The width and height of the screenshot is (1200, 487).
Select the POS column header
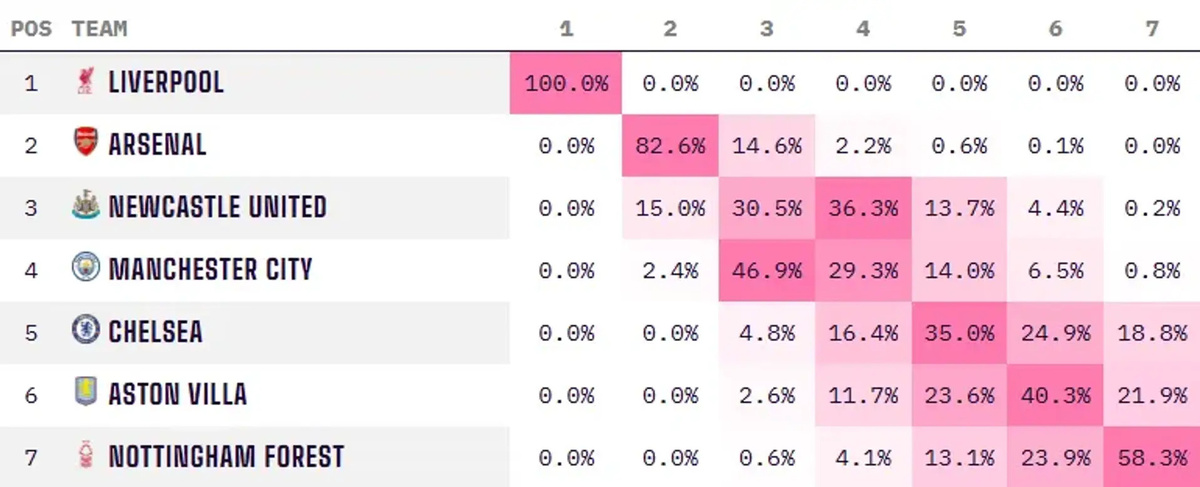(31, 28)
